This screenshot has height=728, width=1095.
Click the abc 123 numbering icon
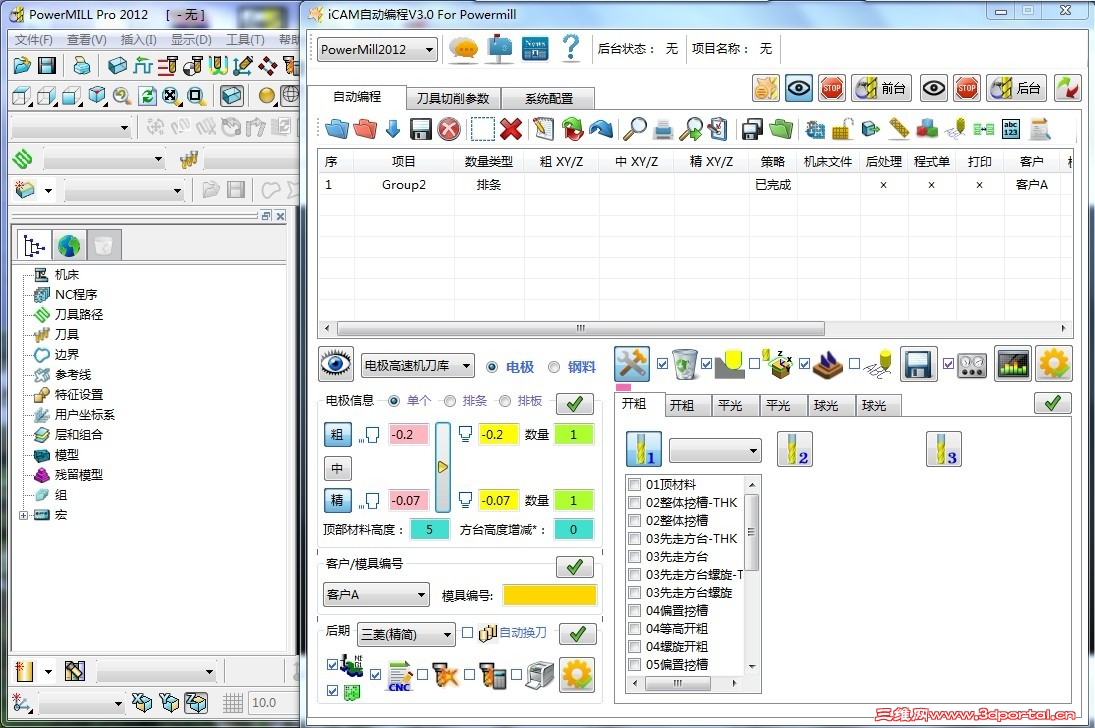1011,129
